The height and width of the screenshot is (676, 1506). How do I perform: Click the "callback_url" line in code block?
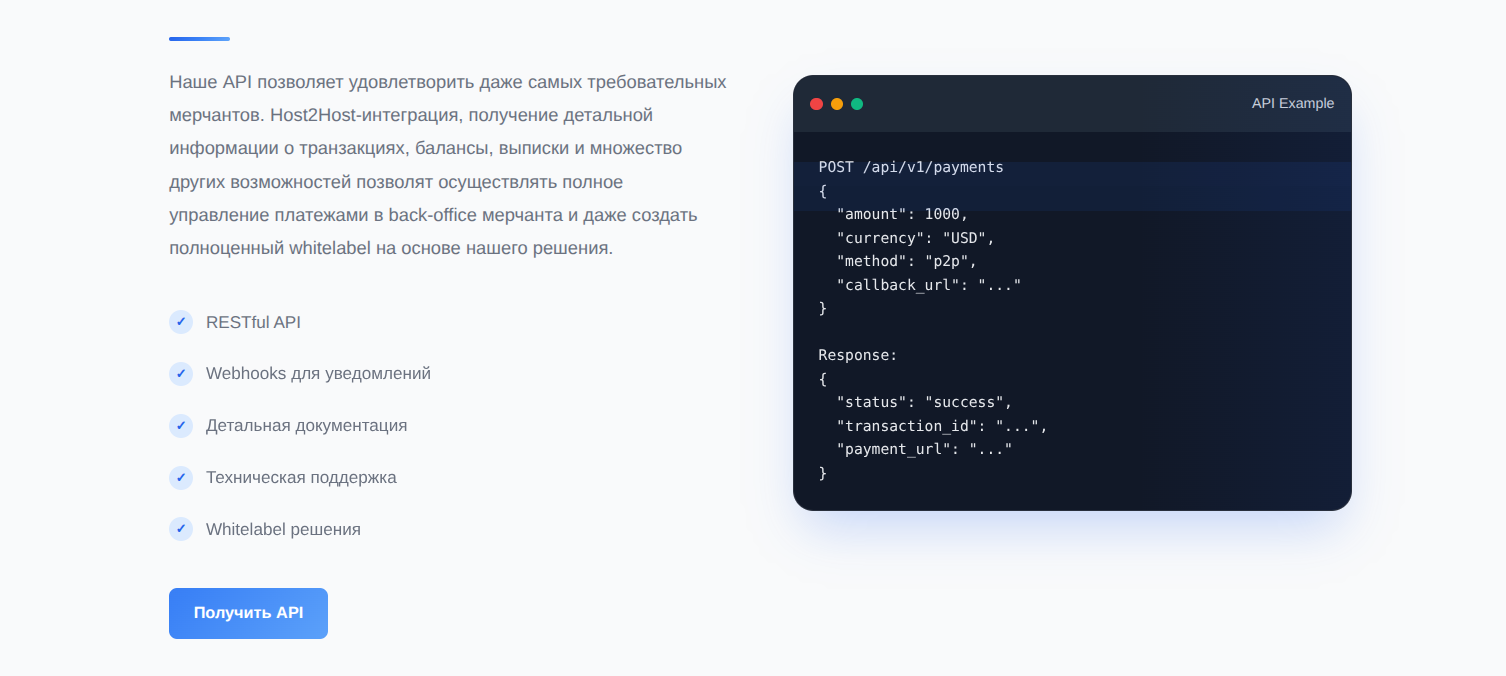tap(928, 285)
